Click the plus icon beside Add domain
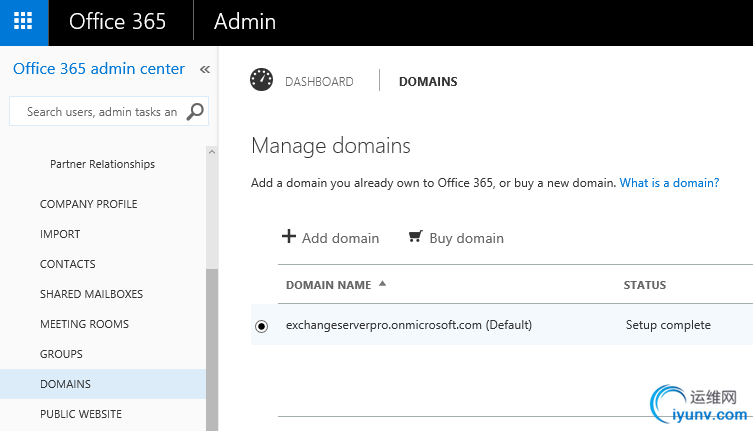Image resolution: width=753 pixels, height=431 pixels. coord(289,236)
